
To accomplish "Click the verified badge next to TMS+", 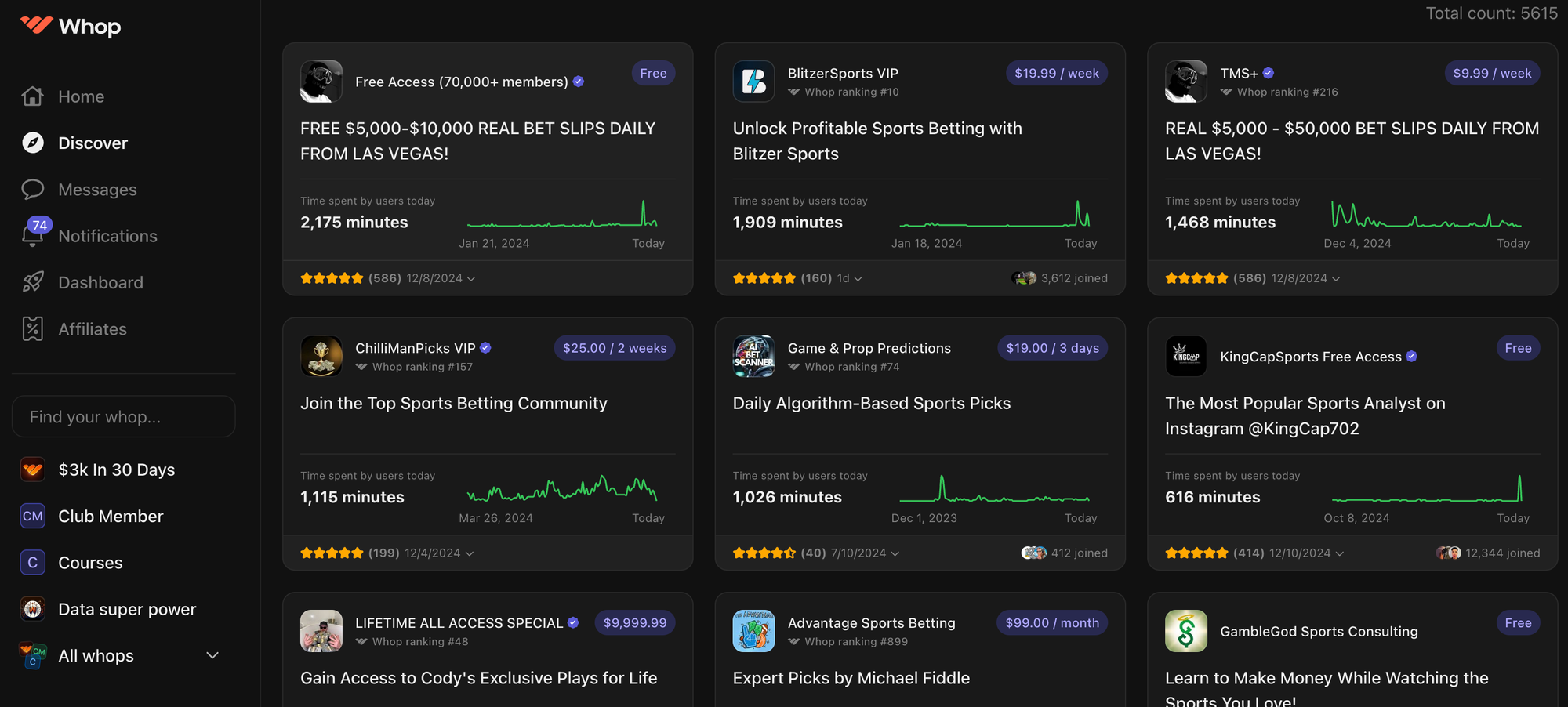I will 1269,73.
